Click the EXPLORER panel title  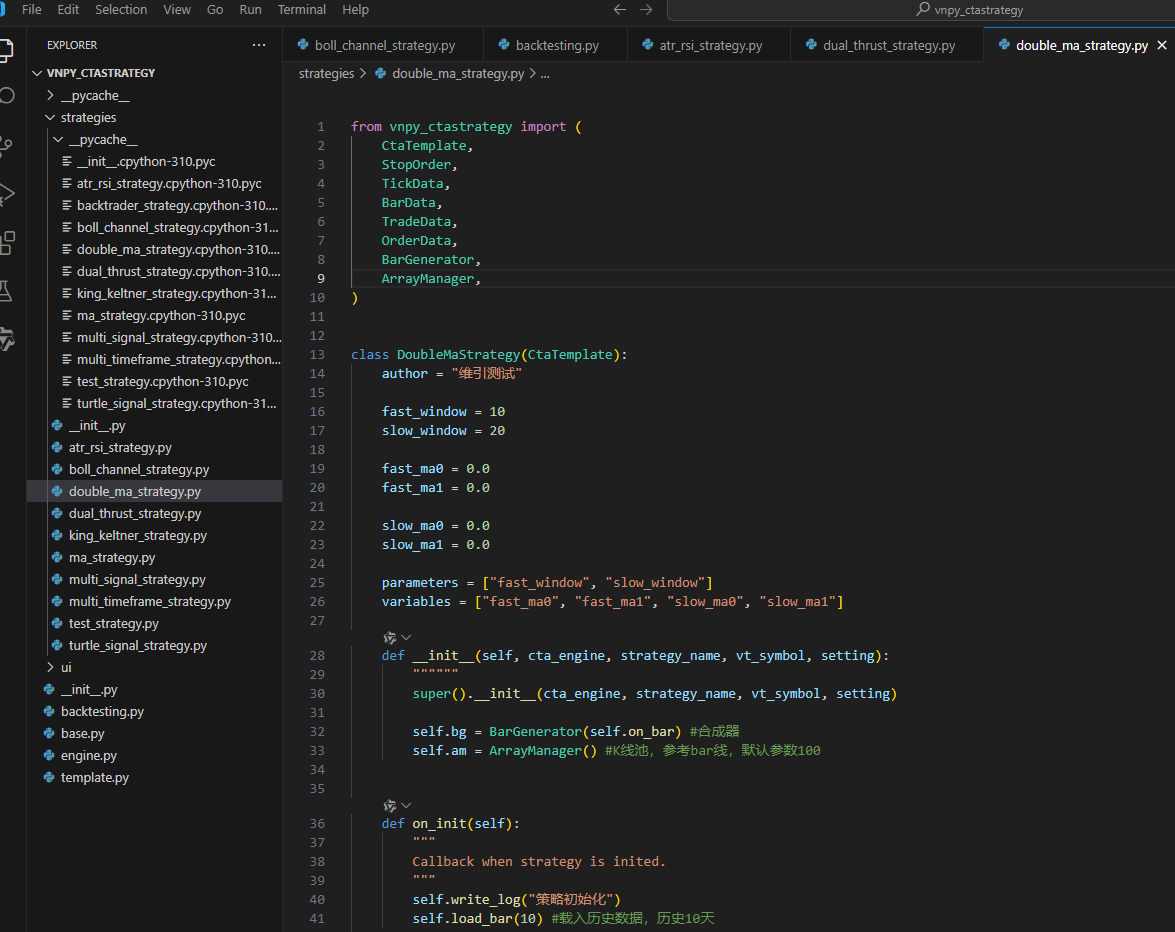pos(72,45)
